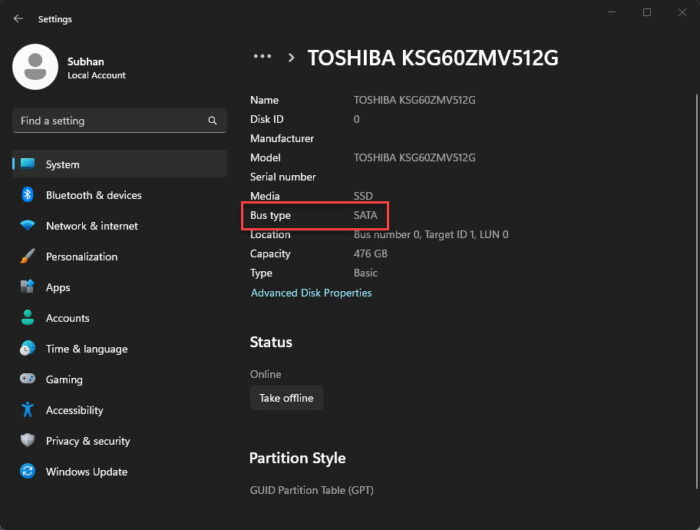
Task: Select Apps in sidebar
Action: tap(120, 288)
